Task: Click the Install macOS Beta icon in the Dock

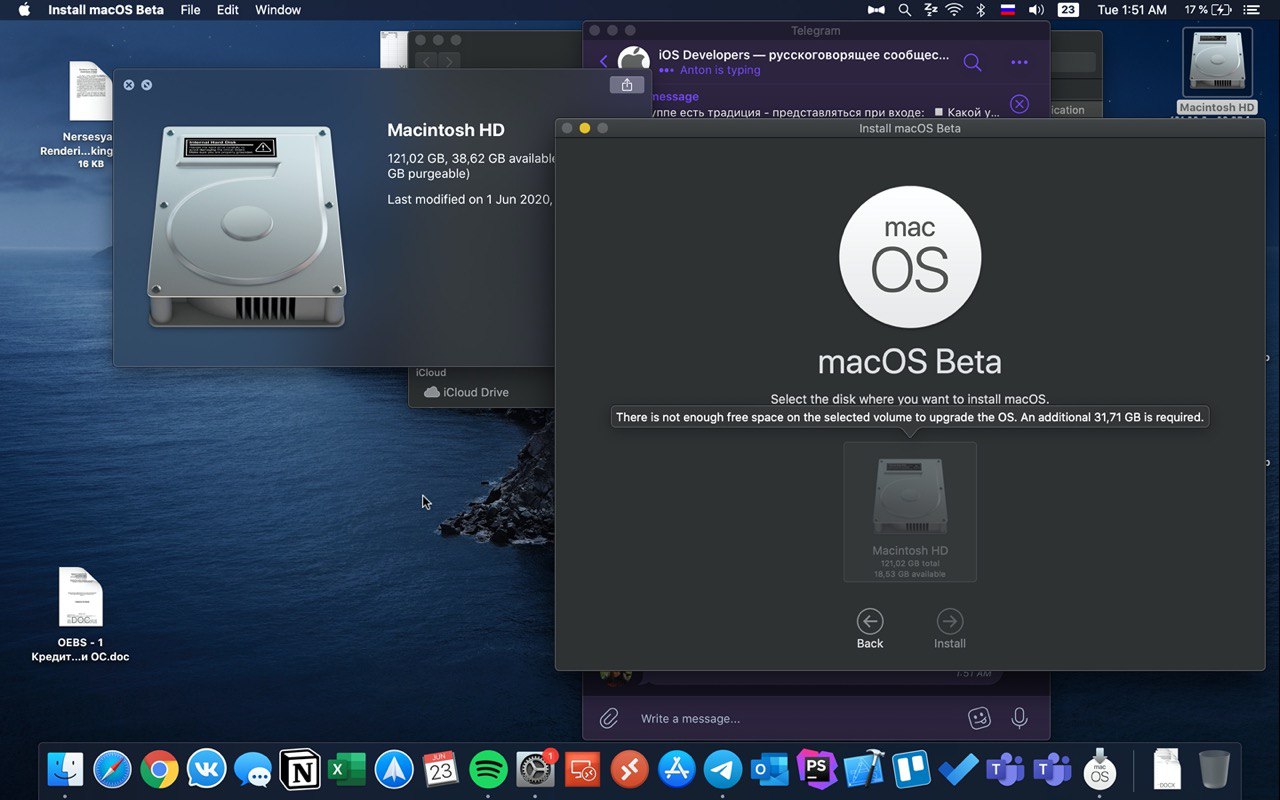Action: tap(1099, 769)
